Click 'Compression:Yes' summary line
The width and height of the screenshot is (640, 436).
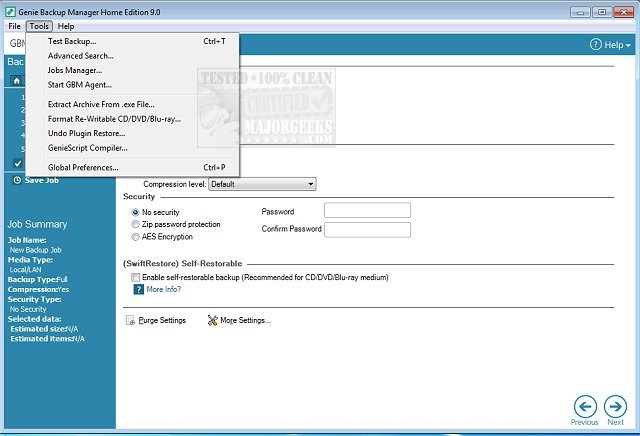click(x=38, y=289)
